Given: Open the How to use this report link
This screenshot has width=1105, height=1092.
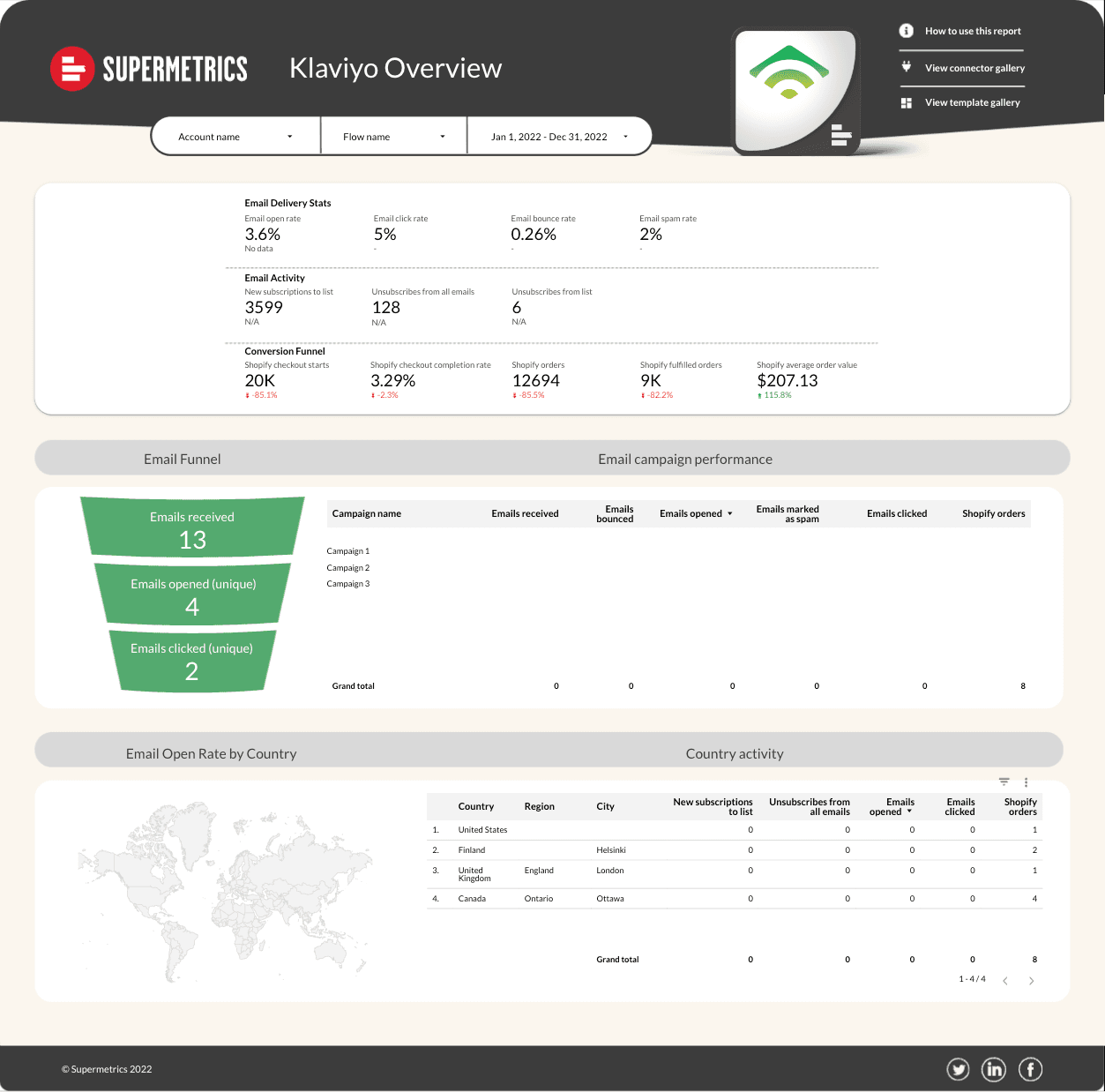Looking at the screenshot, I should point(973,31).
